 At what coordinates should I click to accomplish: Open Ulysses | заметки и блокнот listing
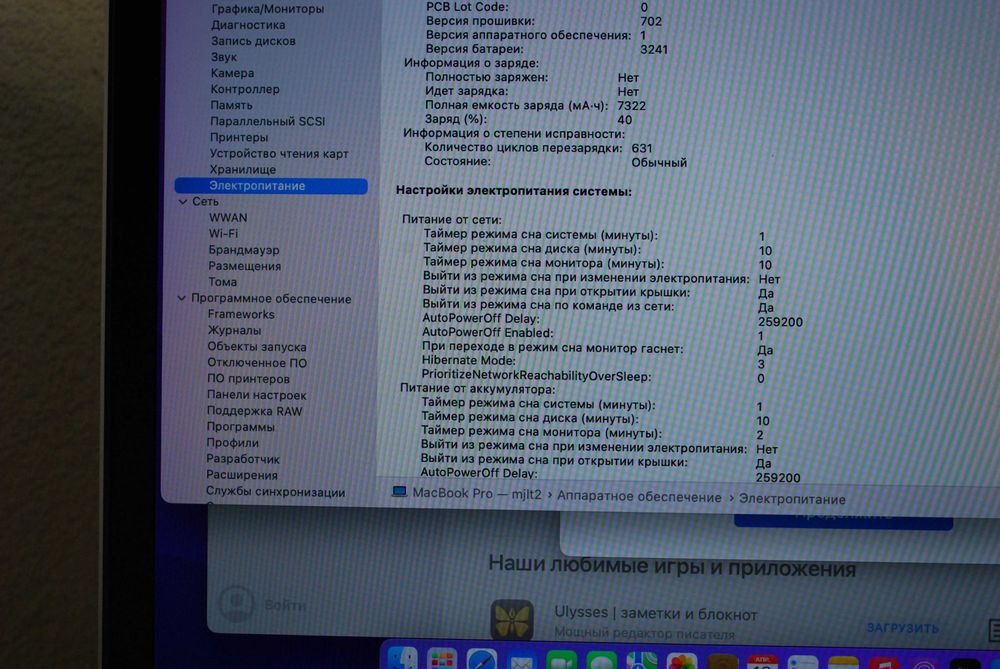pyautogui.click(x=656, y=614)
